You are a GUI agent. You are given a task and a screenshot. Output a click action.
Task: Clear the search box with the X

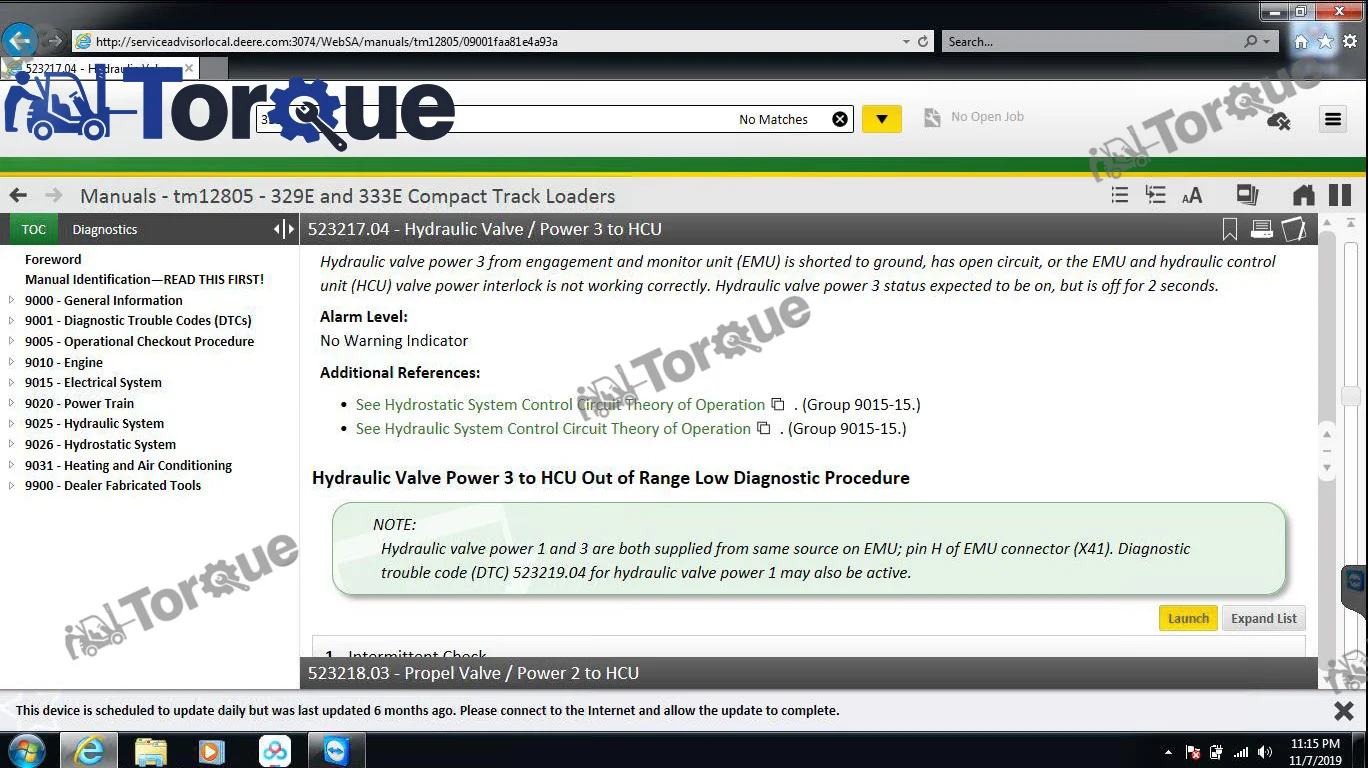pyautogui.click(x=840, y=119)
